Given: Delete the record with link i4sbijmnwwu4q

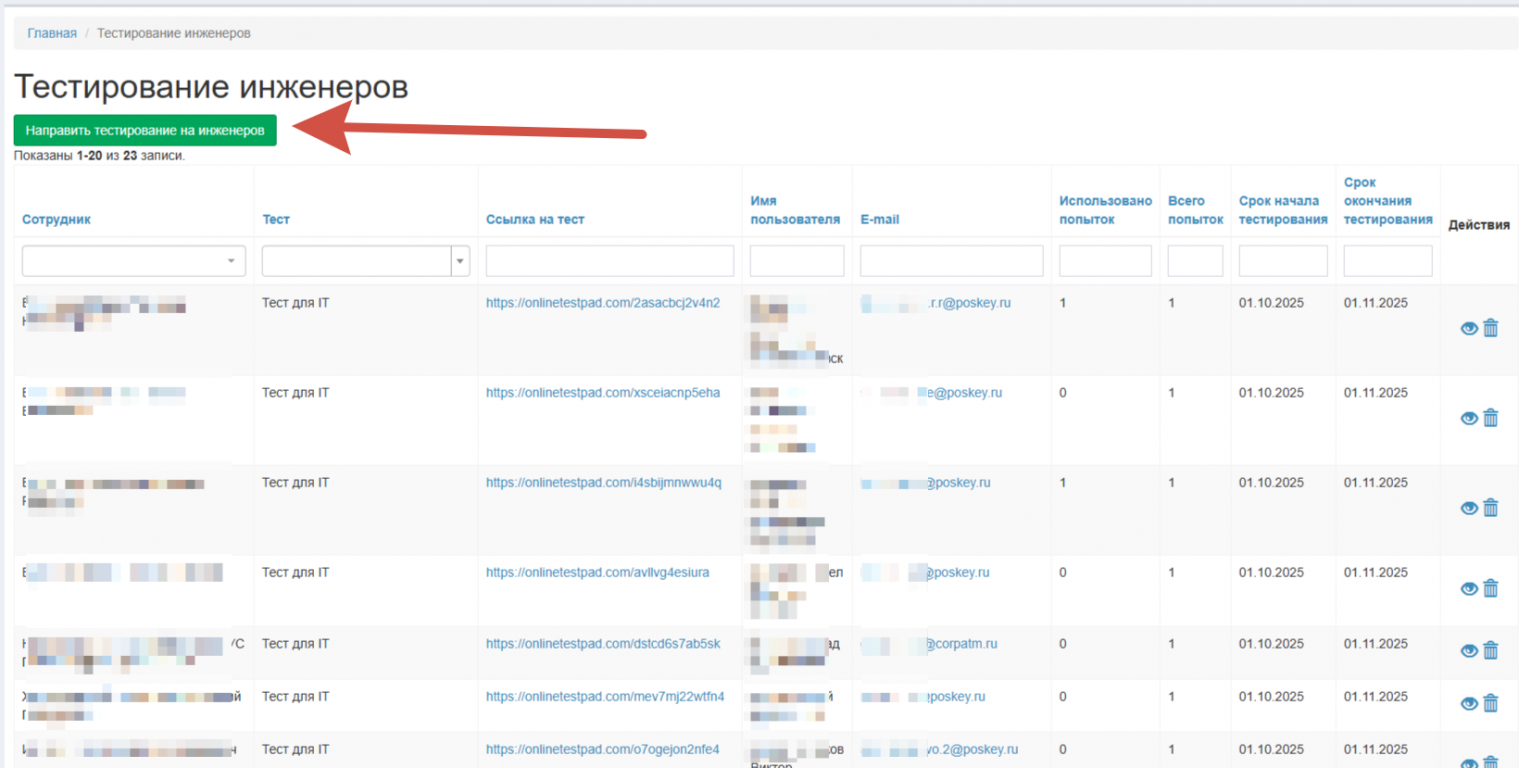Looking at the screenshot, I should (x=1490, y=508).
